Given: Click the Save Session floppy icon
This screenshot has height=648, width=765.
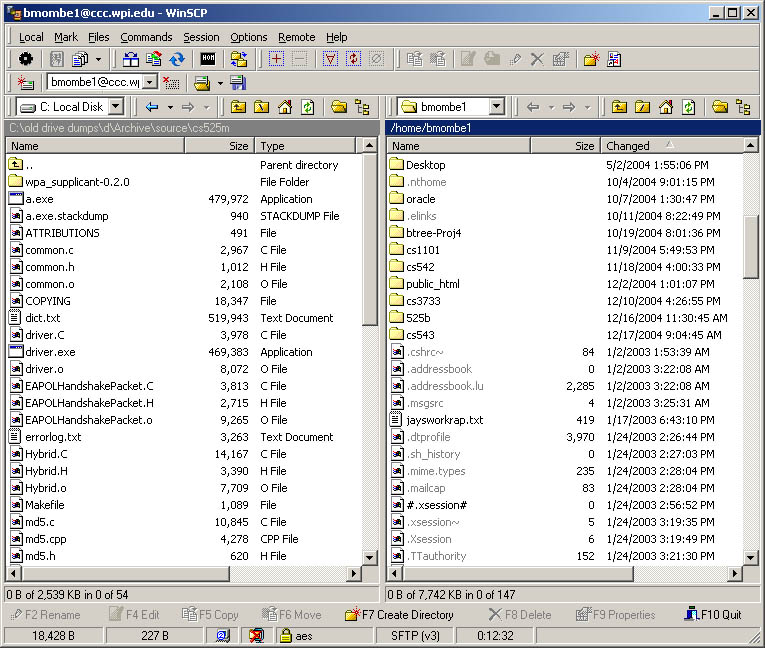Looking at the screenshot, I should click(x=238, y=82).
